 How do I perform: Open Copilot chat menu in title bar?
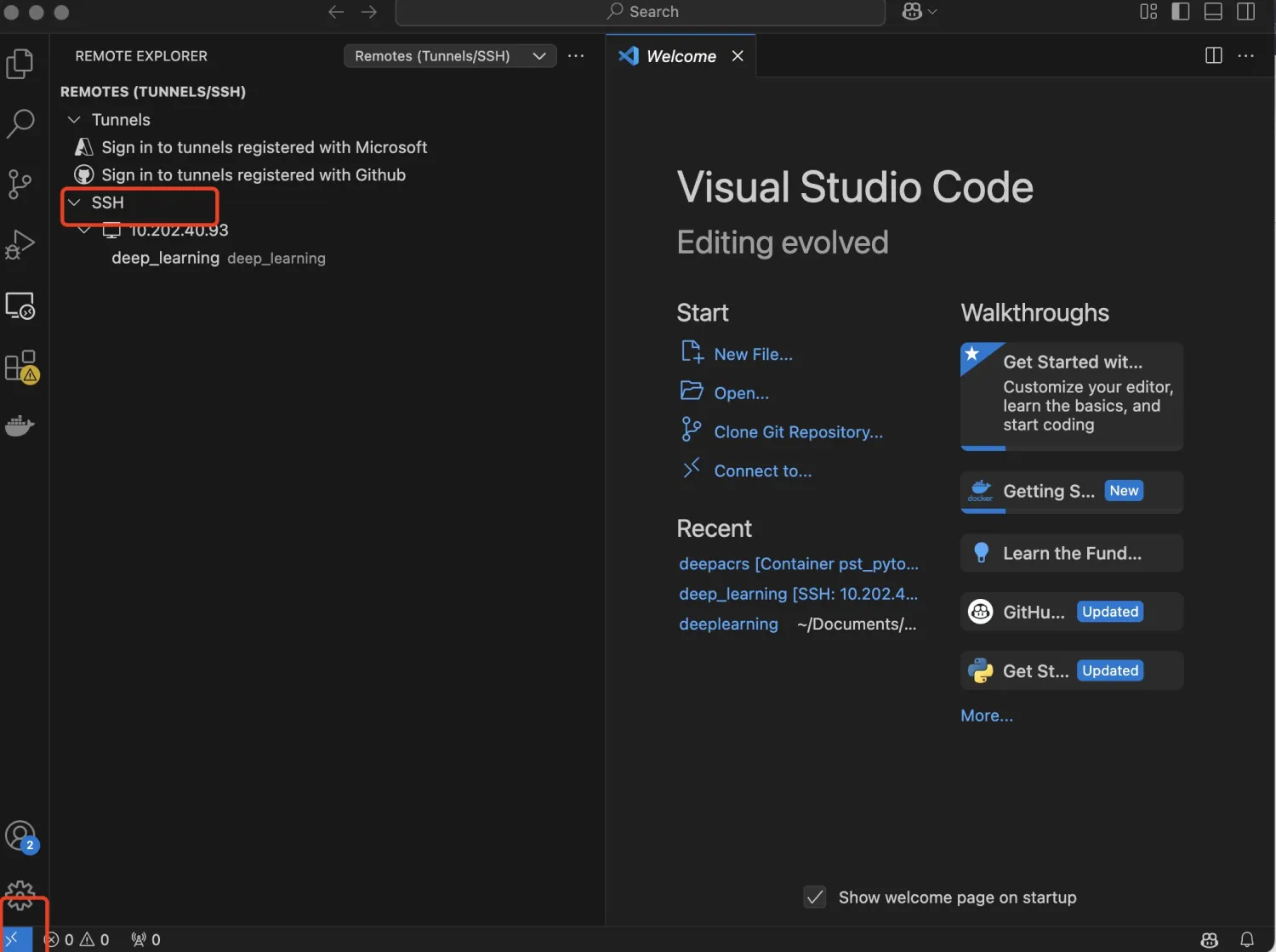pos(920,12)
